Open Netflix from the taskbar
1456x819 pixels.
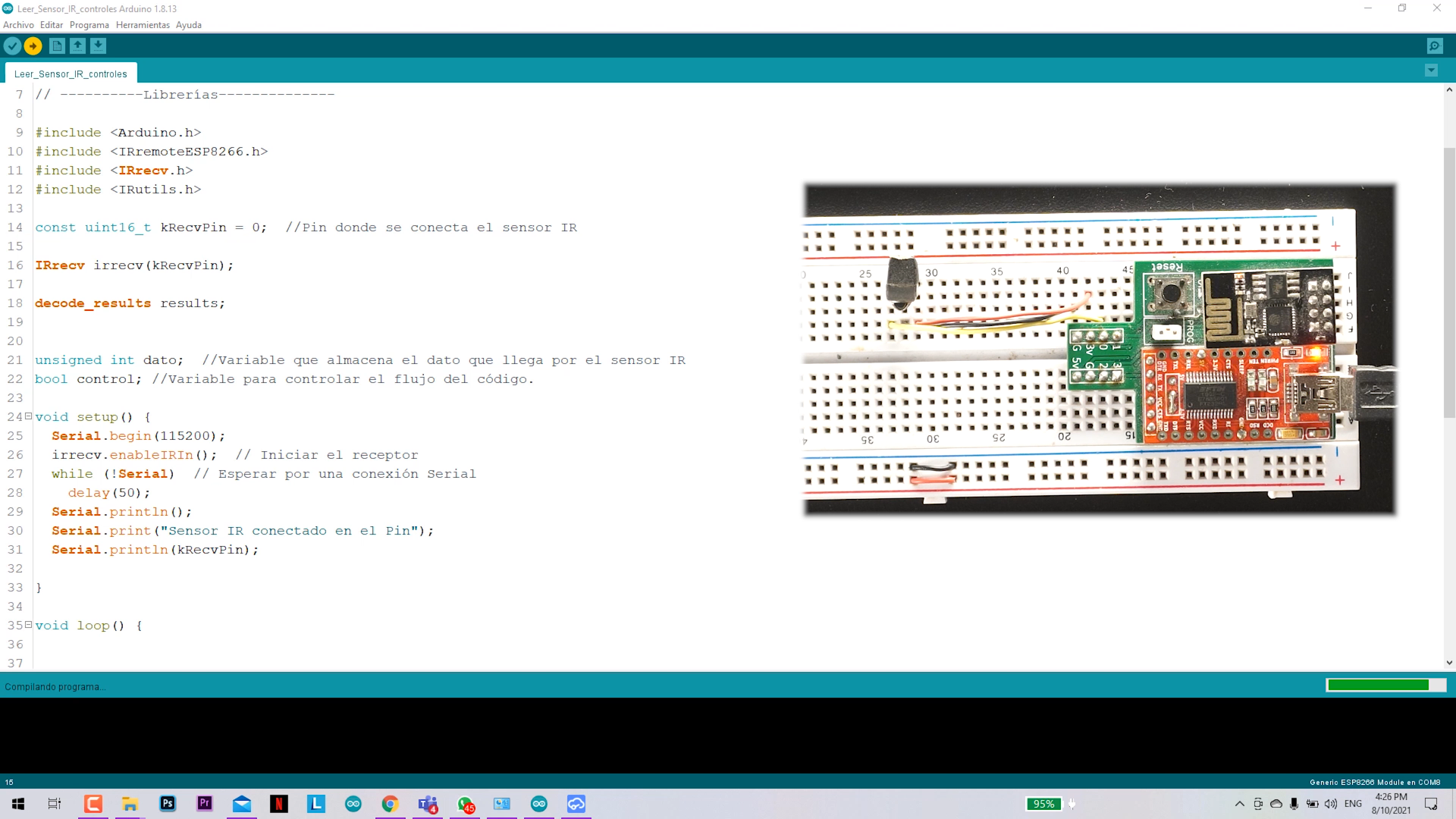279,804
